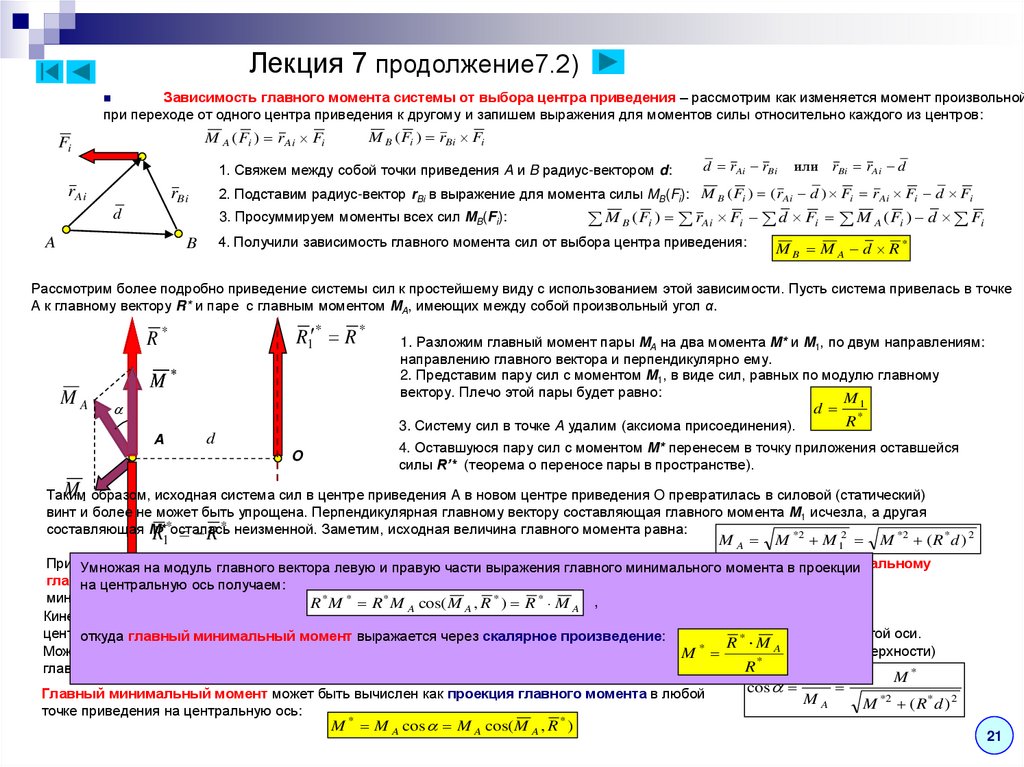Click red text 'главный минимальный момент' in purple box
Image resolution: width=1024 pixels, height=767 pixels.
tap(240, 636)
